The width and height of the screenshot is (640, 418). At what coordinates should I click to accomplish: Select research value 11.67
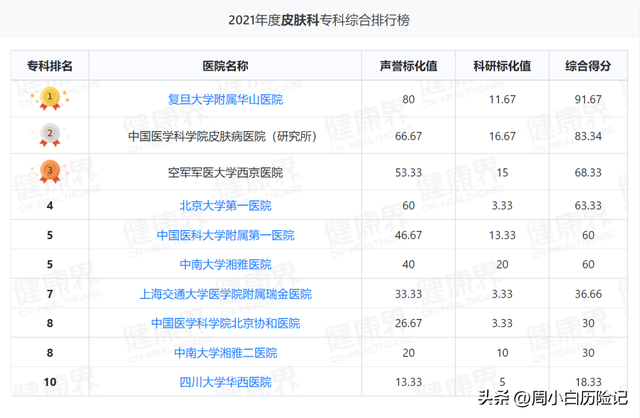coord(502,99)
